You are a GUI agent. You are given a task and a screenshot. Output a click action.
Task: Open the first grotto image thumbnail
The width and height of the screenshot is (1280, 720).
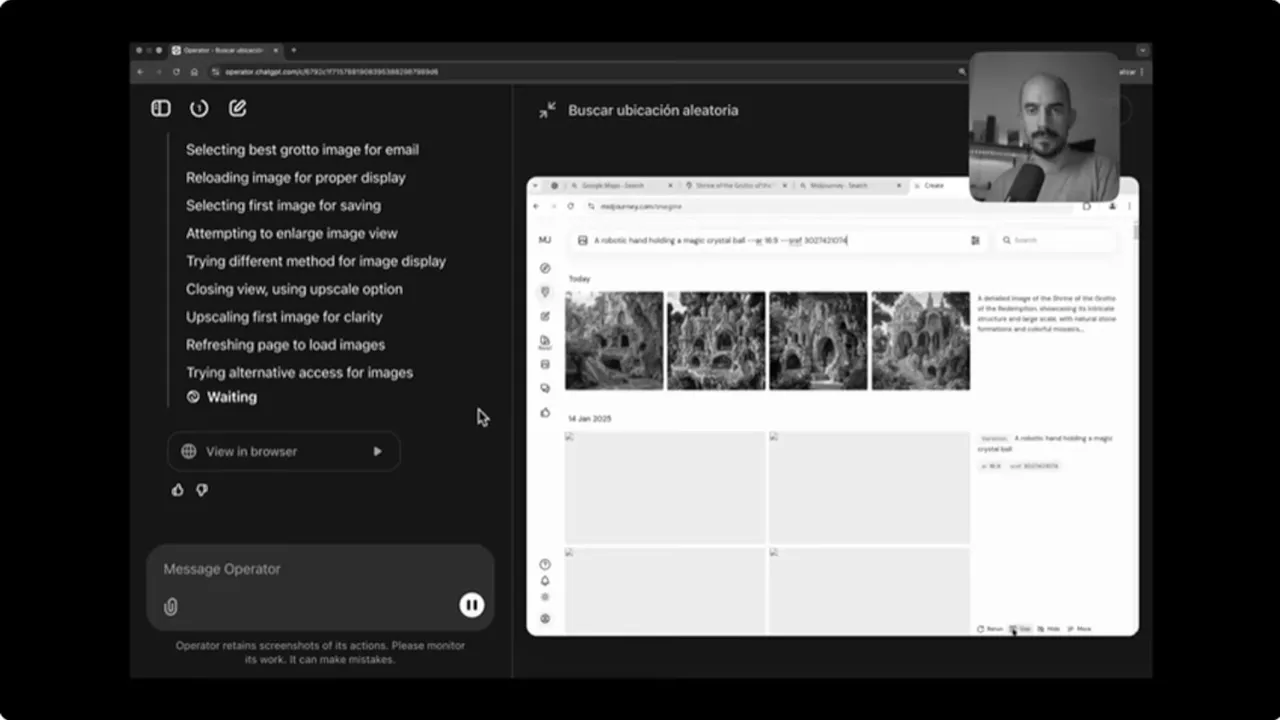tap(614, 341)
